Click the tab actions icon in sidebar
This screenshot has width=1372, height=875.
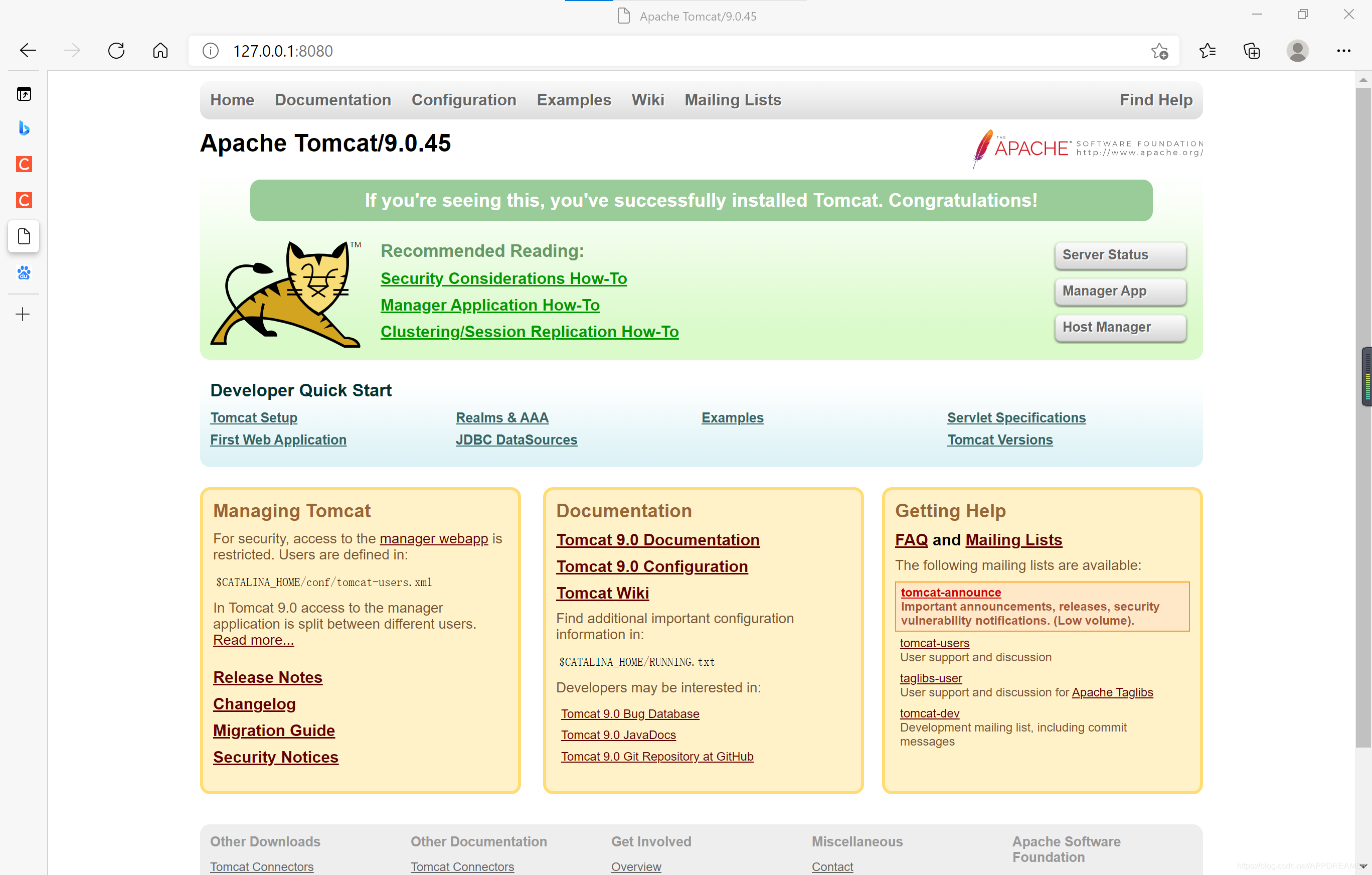[24, 94]
